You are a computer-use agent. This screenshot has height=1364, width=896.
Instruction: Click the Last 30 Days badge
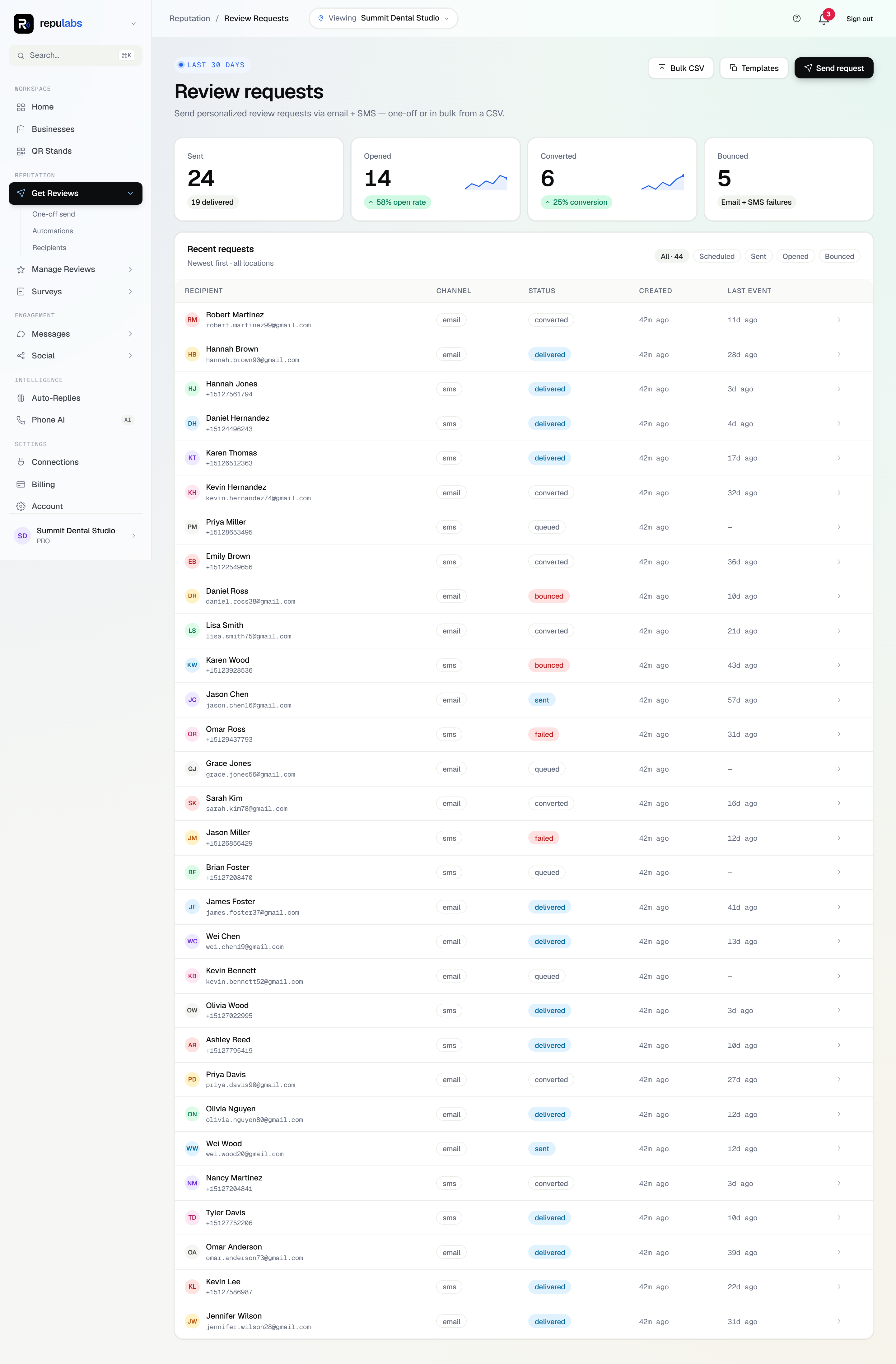coord(212,65)
